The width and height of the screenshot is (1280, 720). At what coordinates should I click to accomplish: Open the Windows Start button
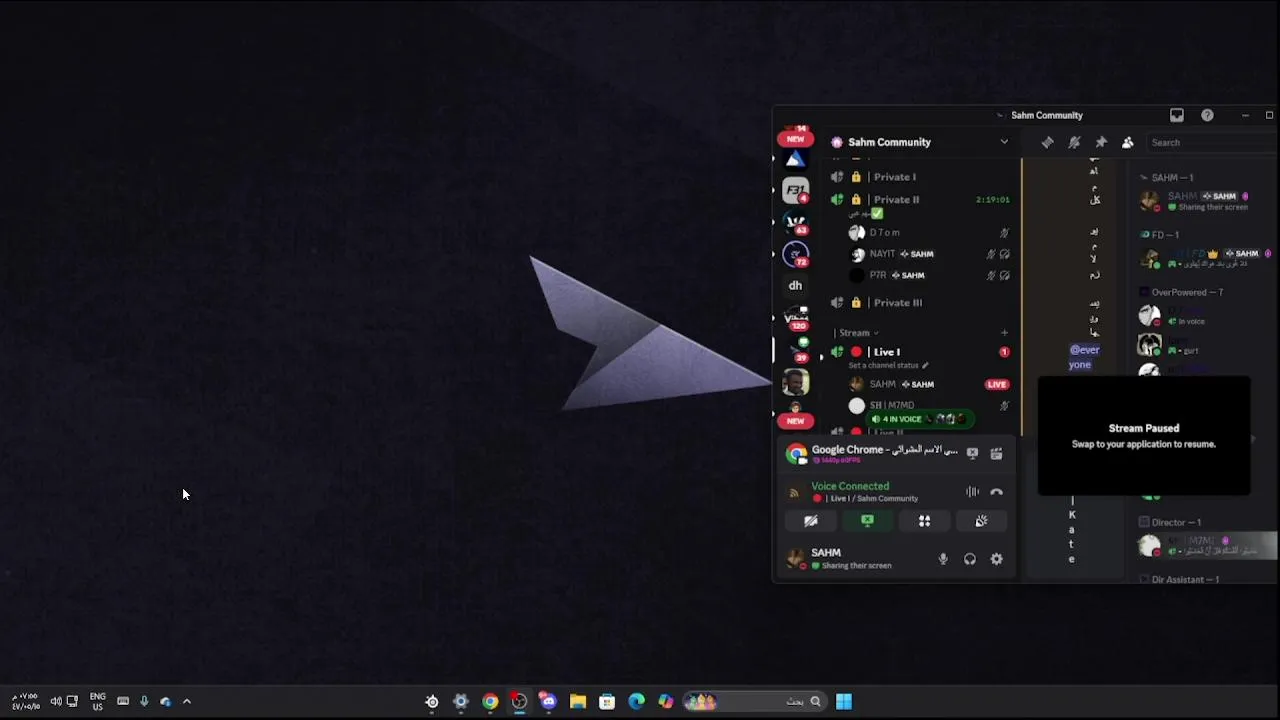pyautogui.click(x=844, y=702)
